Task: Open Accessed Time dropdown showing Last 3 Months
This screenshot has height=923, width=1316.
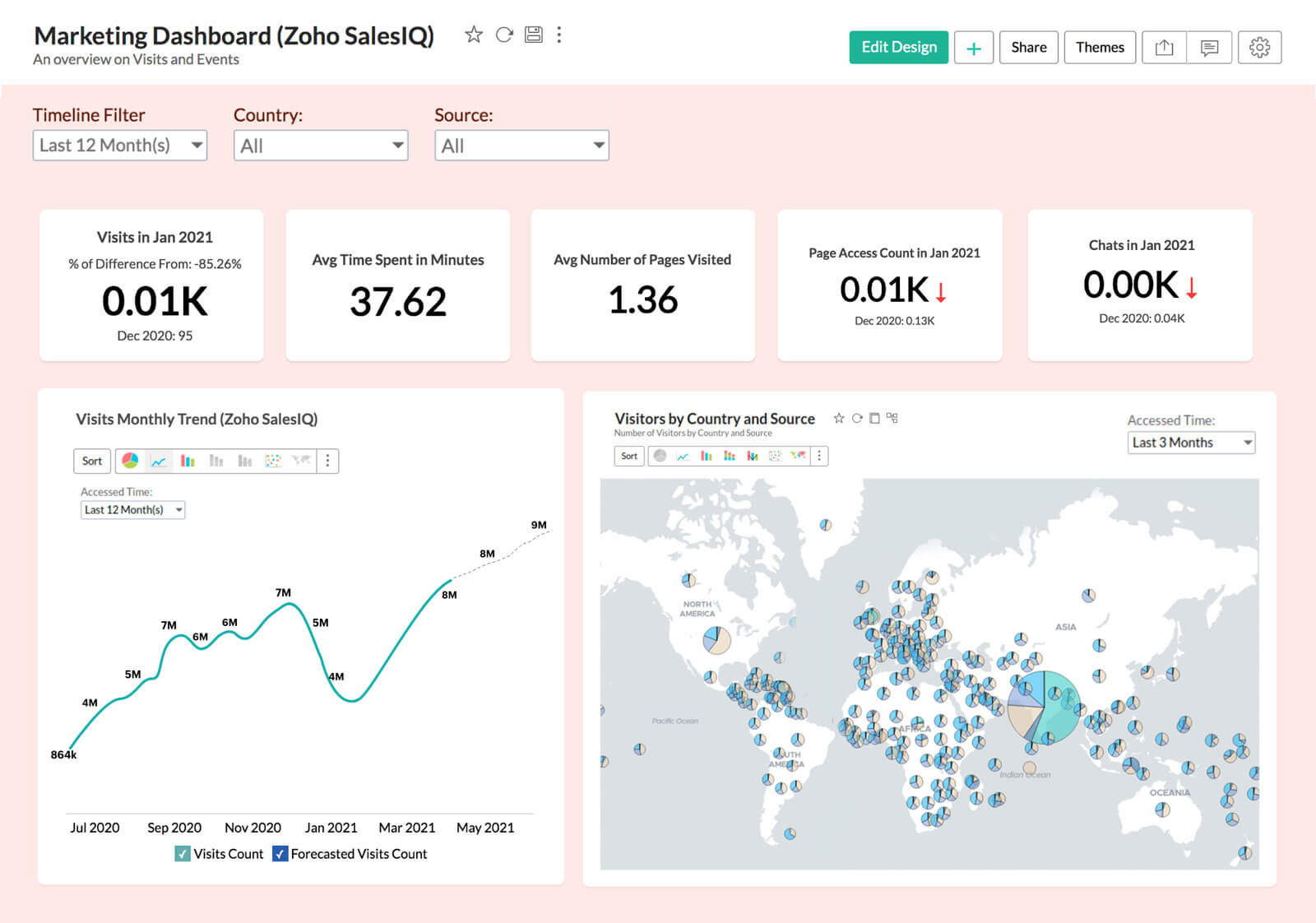Action: [x=1191, y=443]
